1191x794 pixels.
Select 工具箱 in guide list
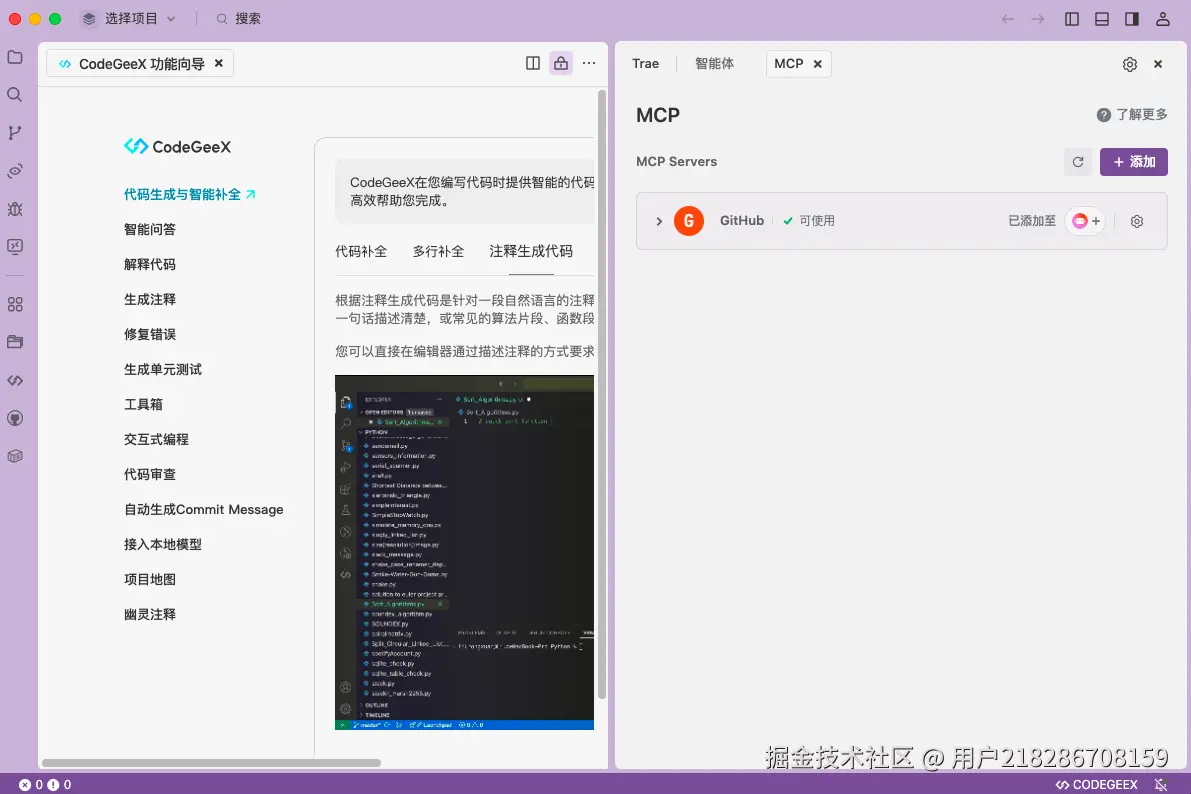pos(143,404)
